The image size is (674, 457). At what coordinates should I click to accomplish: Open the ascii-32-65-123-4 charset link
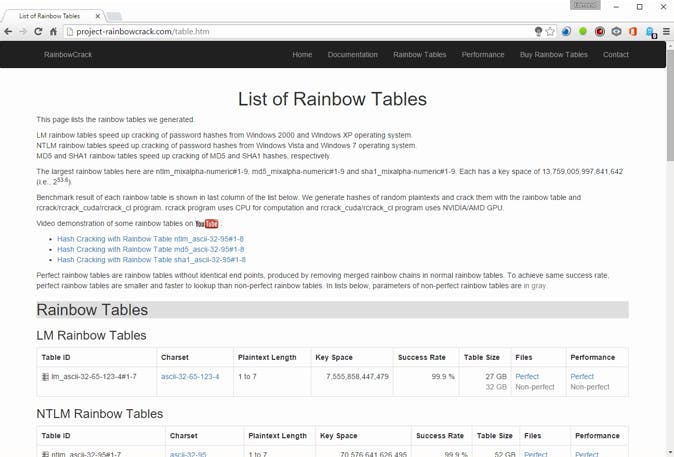190,377
